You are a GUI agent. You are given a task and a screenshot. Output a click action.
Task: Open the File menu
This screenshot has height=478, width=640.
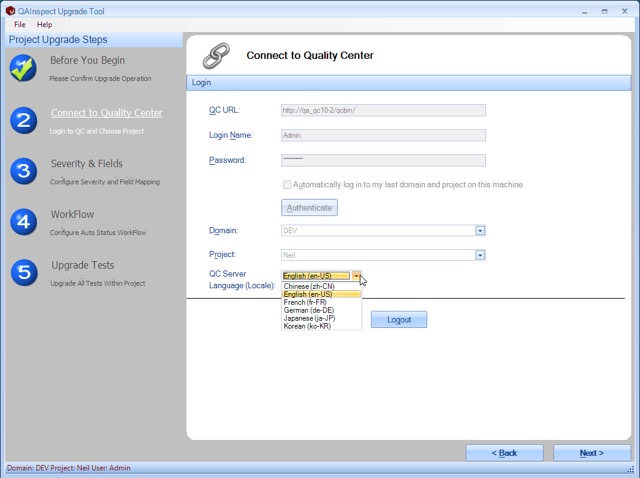point(20,24)
